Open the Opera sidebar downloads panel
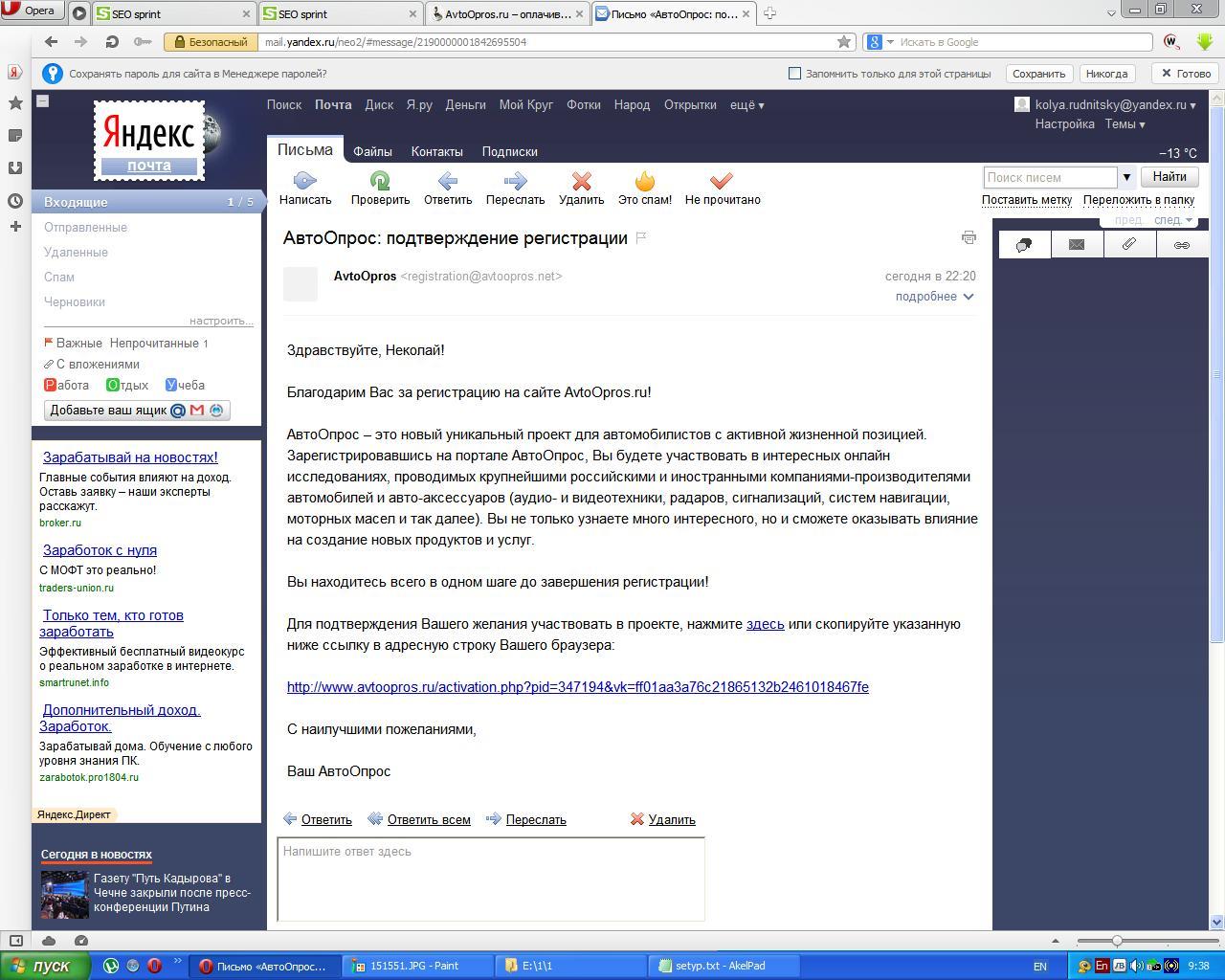The width and height of the screenshot is (1225, 980). pos(15,168)
